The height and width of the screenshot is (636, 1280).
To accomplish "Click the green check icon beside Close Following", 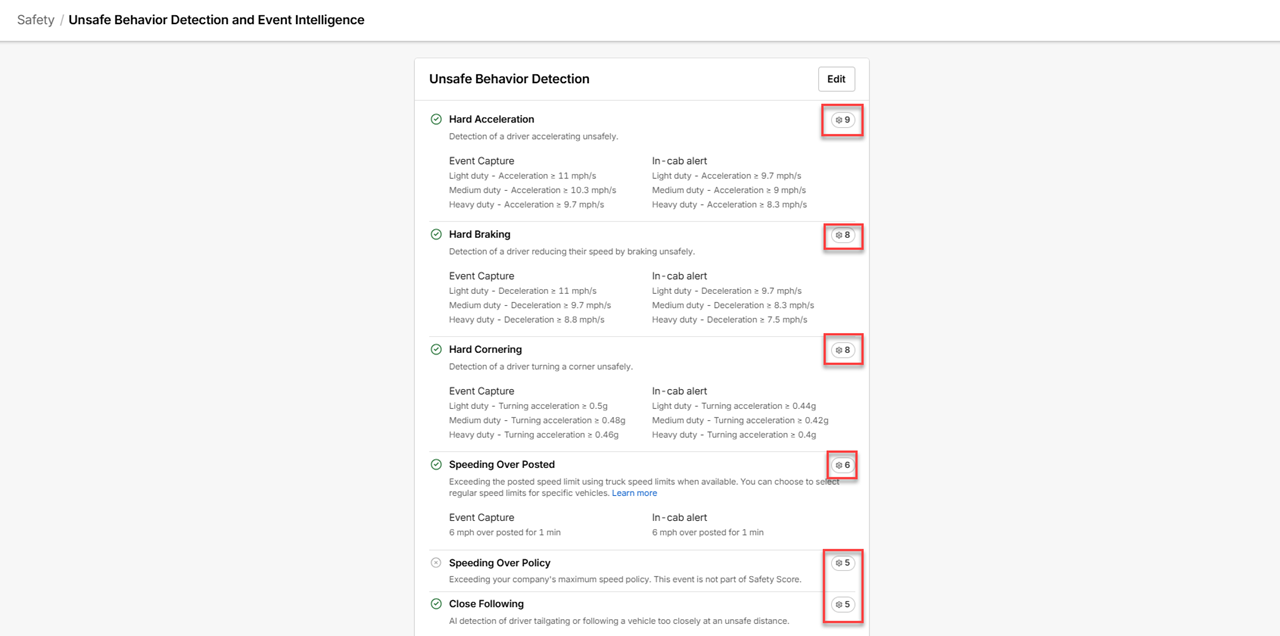I will pyautogui.click(x=436, y=604).
